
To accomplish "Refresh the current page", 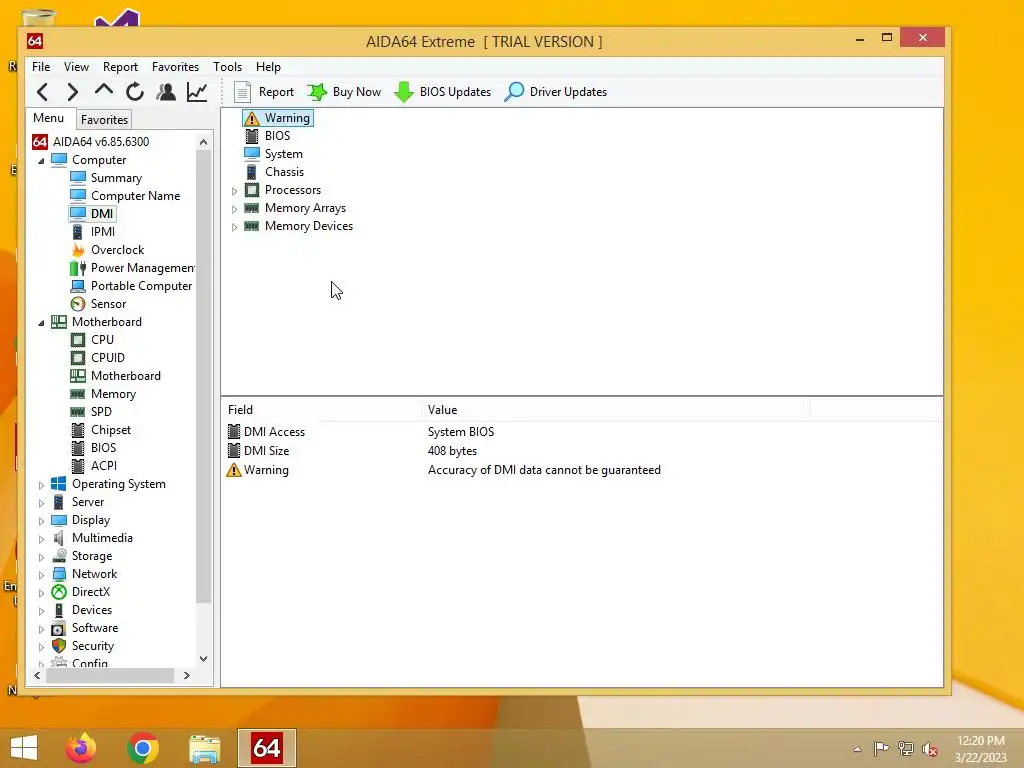I will (135, 92).
